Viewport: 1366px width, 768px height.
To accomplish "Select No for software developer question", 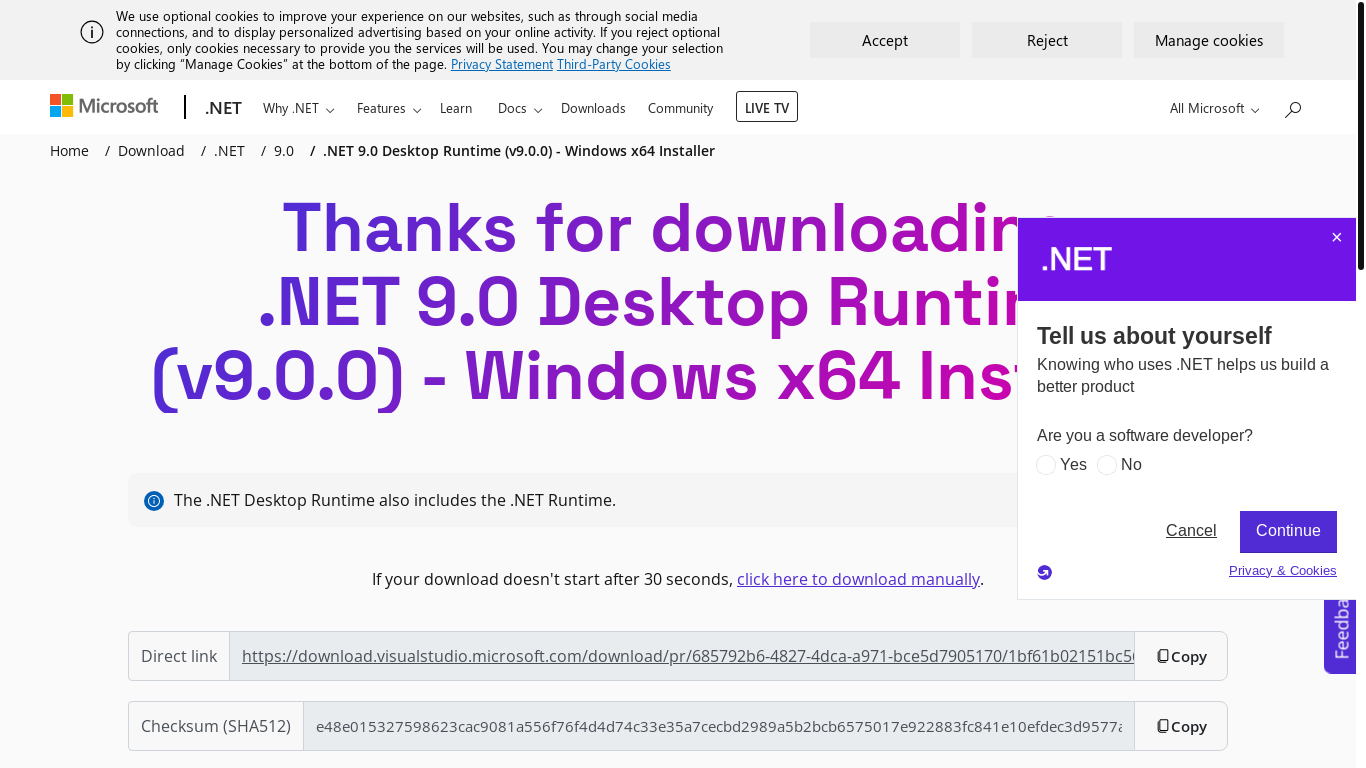I will point(1107,465).
